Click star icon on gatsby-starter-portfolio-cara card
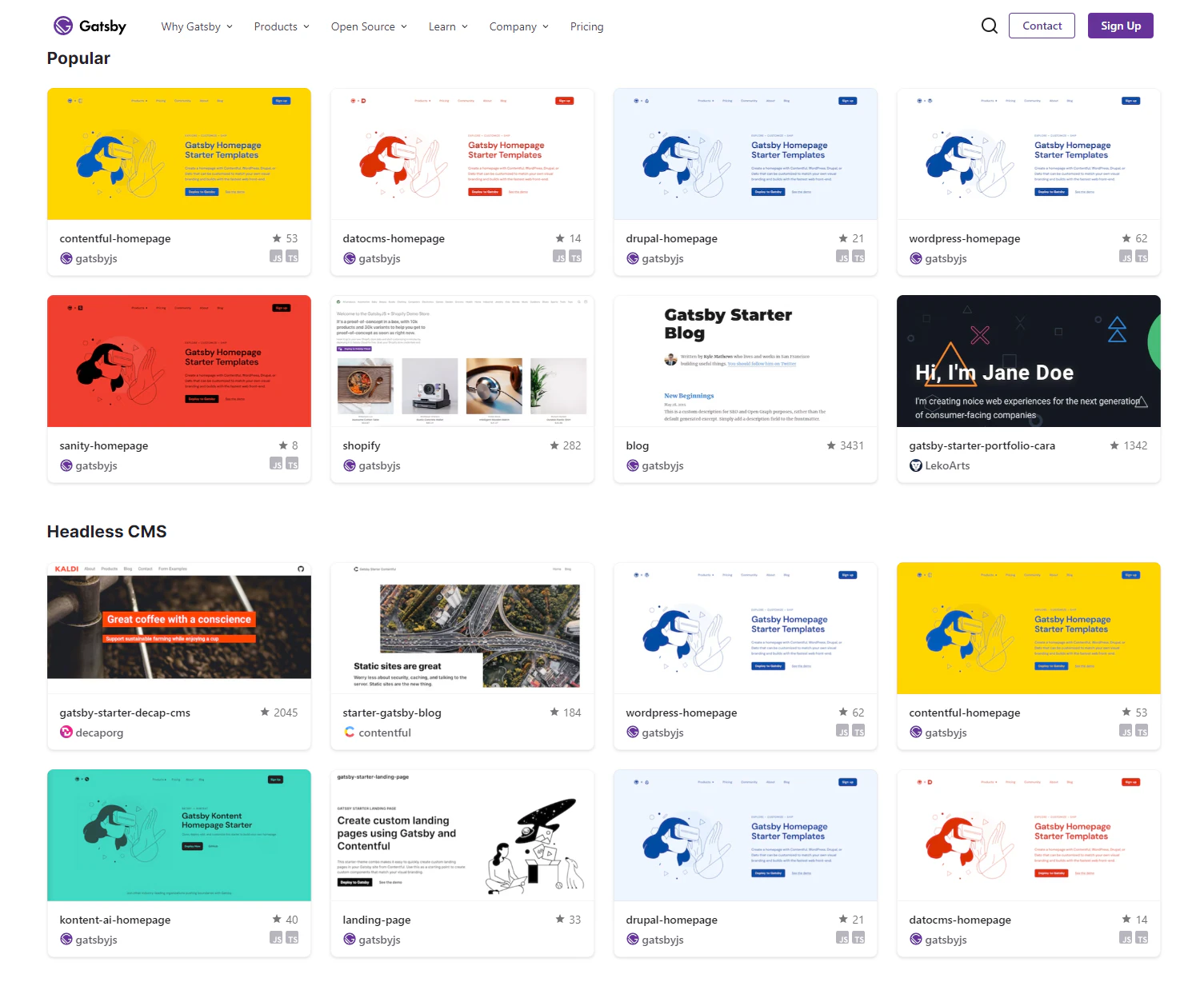Image resolution: width=1204 pixels, height=990 pixels. 1114,445
